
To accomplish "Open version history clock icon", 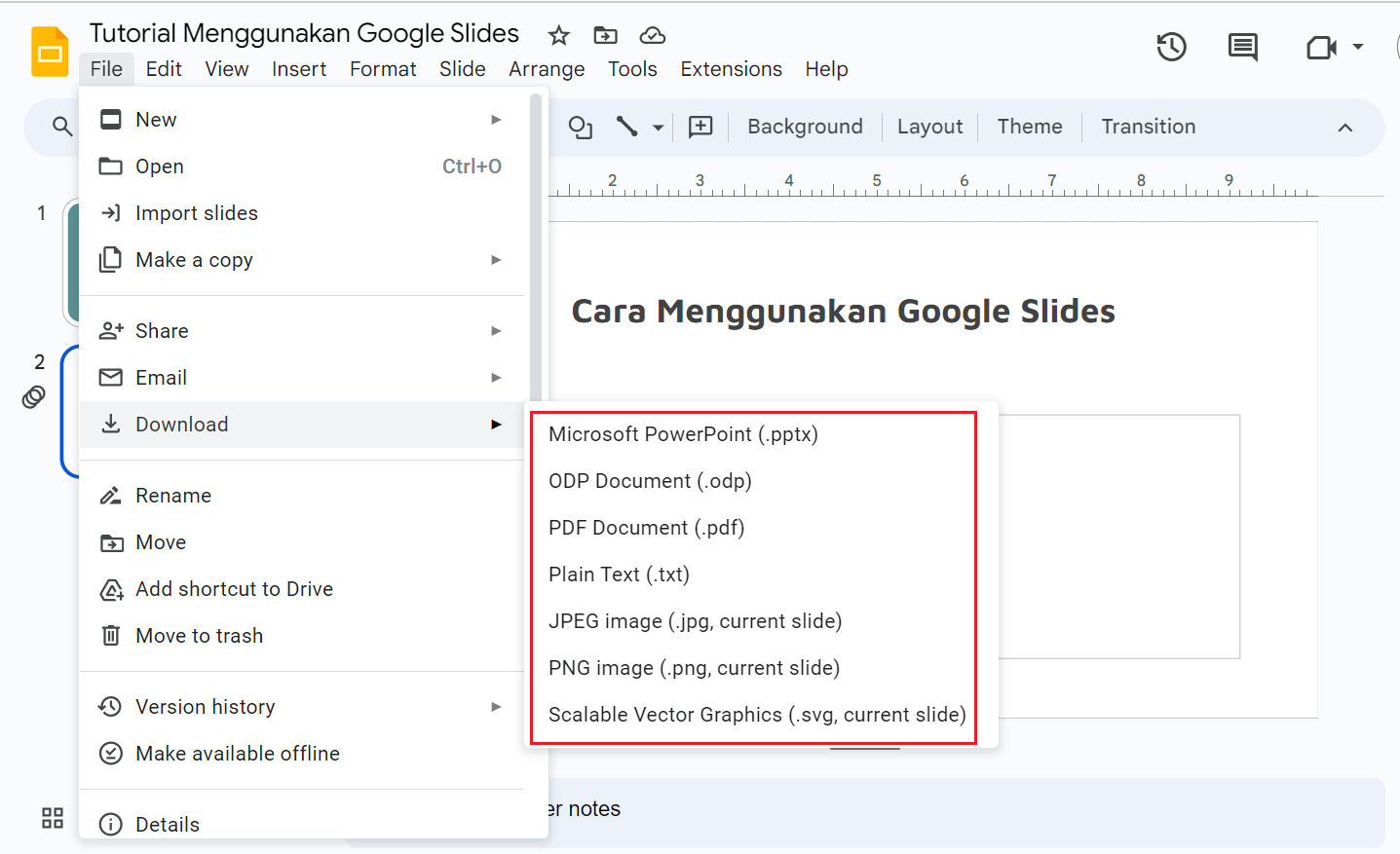I will [1171, 46].
